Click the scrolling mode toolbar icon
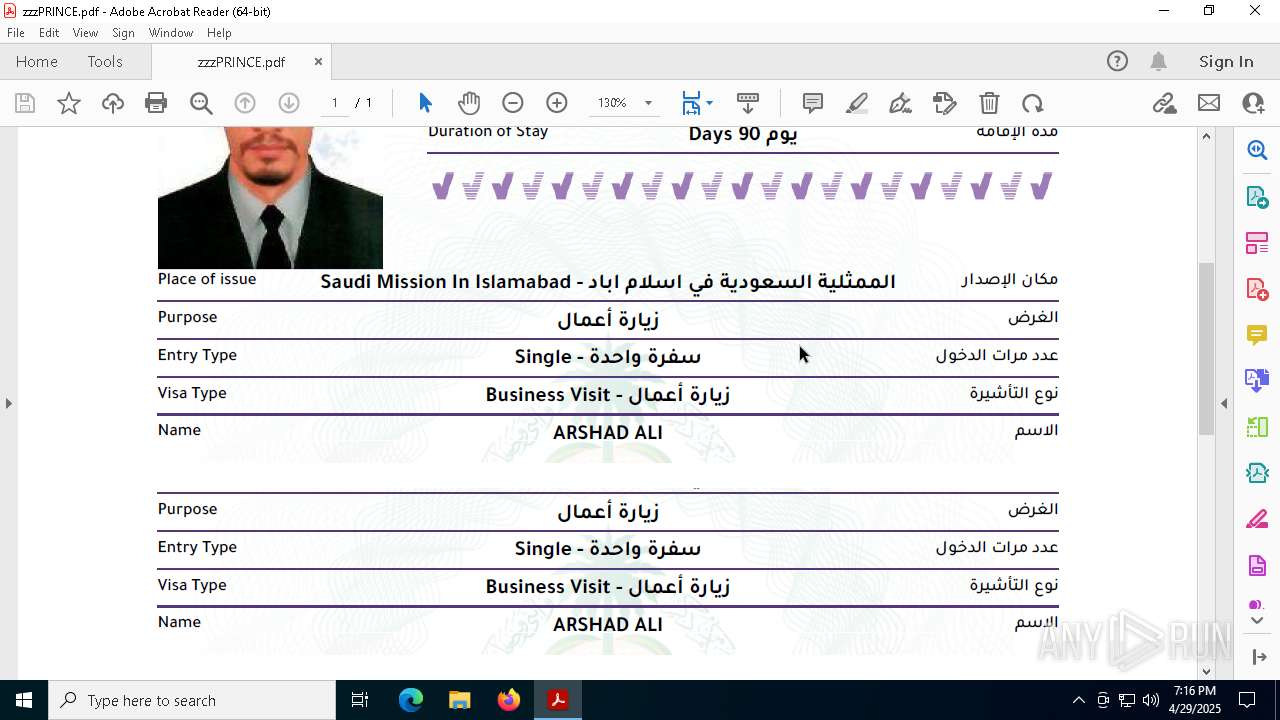Screen dimensions: 1280x720 tap(748, 103)
